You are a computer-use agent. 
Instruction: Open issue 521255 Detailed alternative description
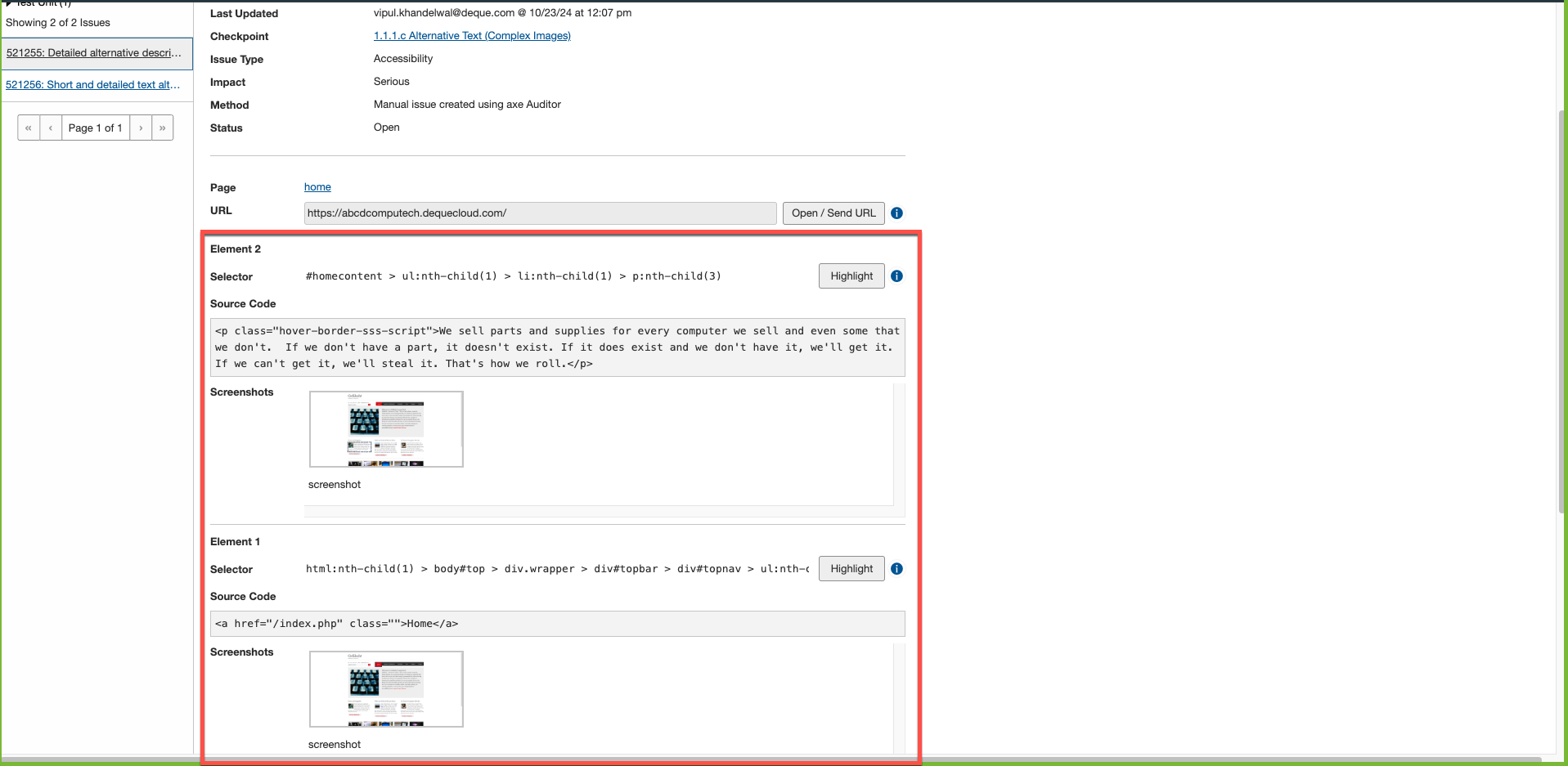[x=94, y=53]
